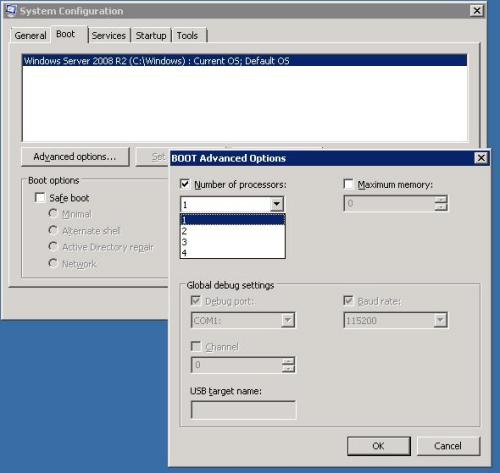Confirm with the OK button
The height and width of the screenshot is (473, 500).
point(379,446)
